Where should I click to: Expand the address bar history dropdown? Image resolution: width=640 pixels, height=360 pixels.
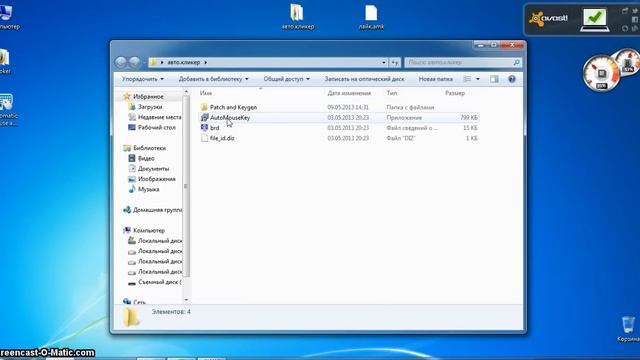coord(384,62)
